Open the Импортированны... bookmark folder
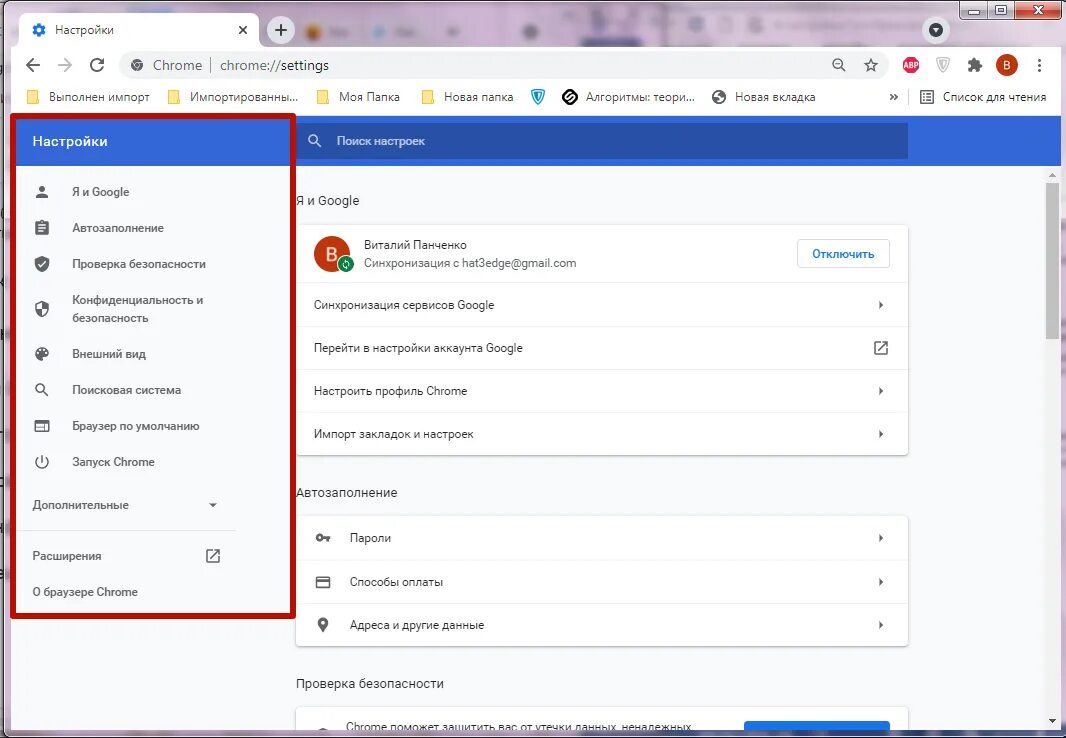 point(233,97)
